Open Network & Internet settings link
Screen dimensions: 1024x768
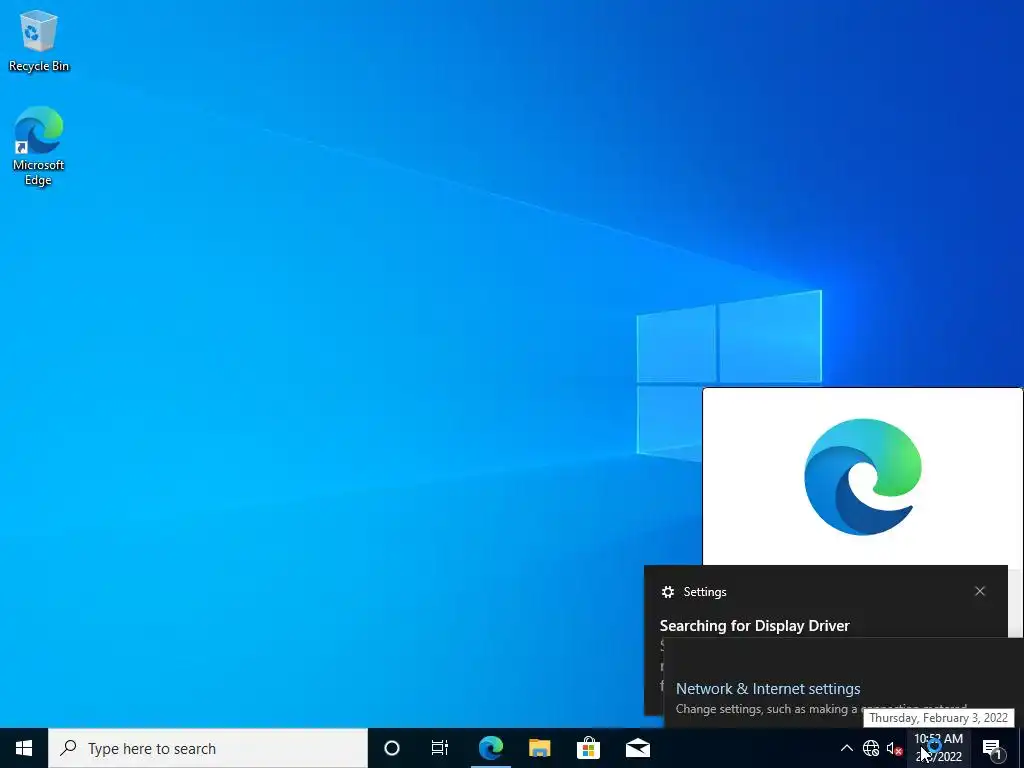pos(768,688)
